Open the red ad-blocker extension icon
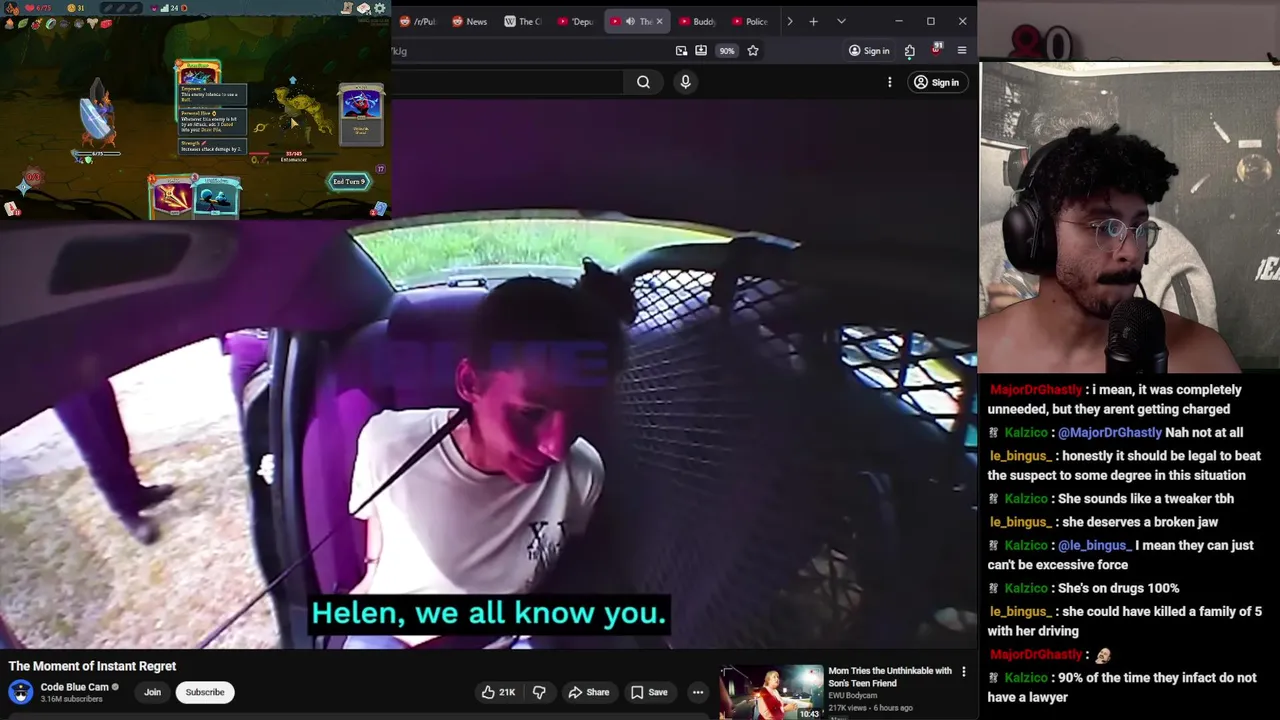 [x=937, y=50]
